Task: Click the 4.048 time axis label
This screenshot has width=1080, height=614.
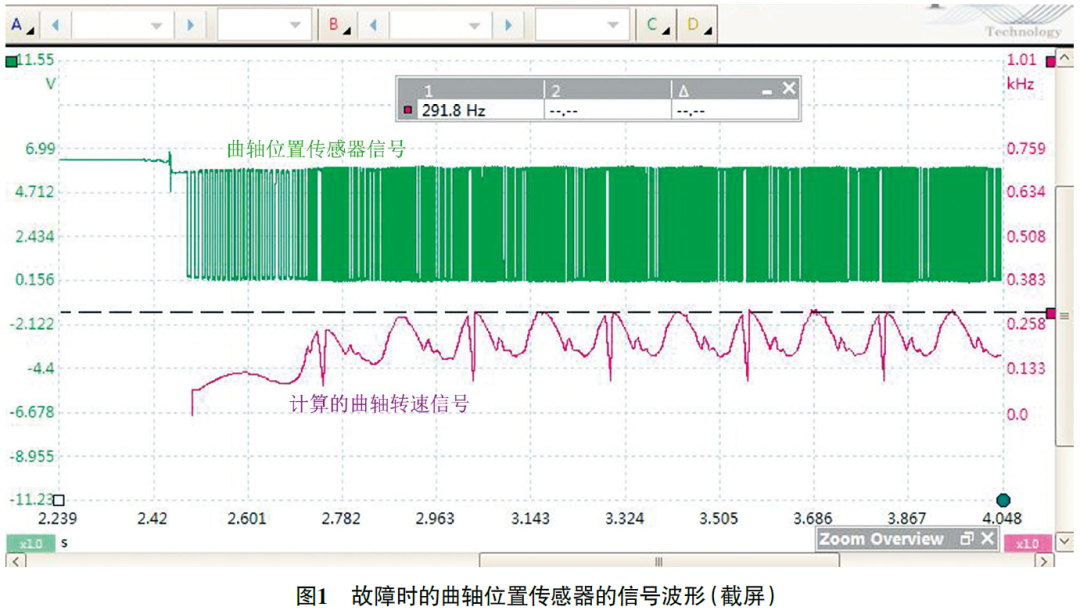Action: coord(1002,518)
